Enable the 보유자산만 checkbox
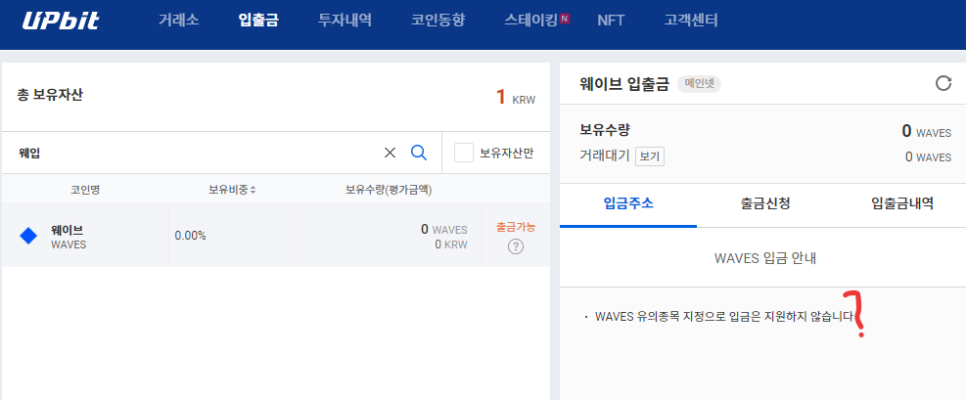The image size is (966, 400). click(463, 153)
